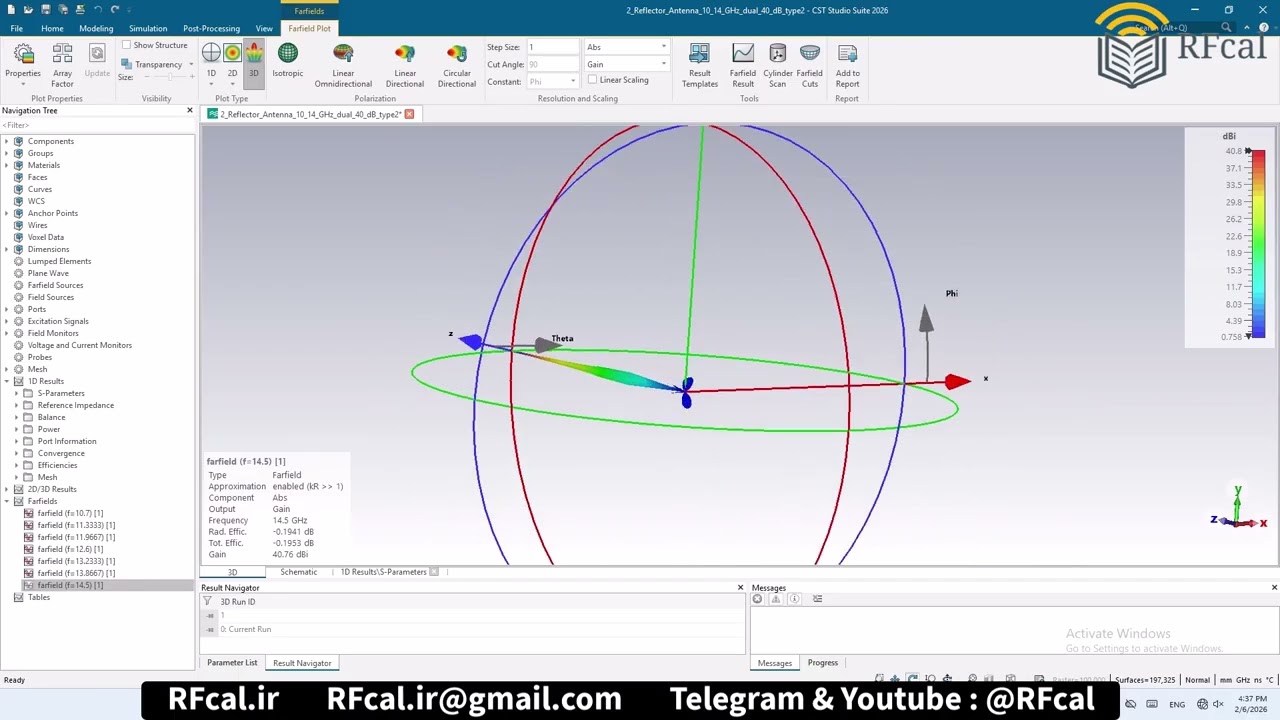Image resolution: width=1280 pixels, height=720 pixels.
Task: Collapse the Farfields tree node
Action: pos(6,501)
